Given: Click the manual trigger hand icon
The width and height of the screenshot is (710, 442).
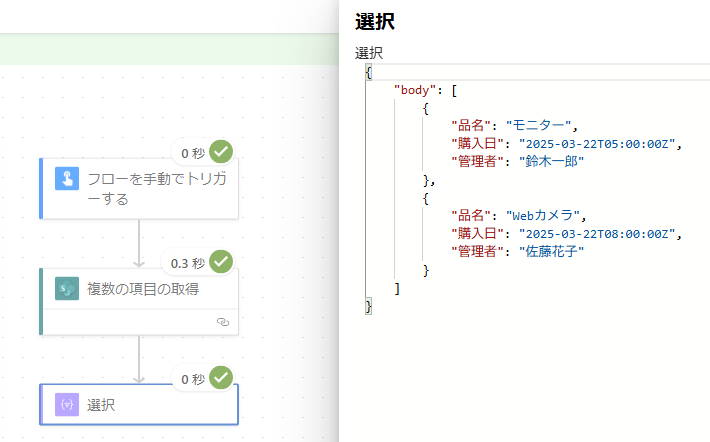Looking at the screenshot, I should (x=67, y=178).
